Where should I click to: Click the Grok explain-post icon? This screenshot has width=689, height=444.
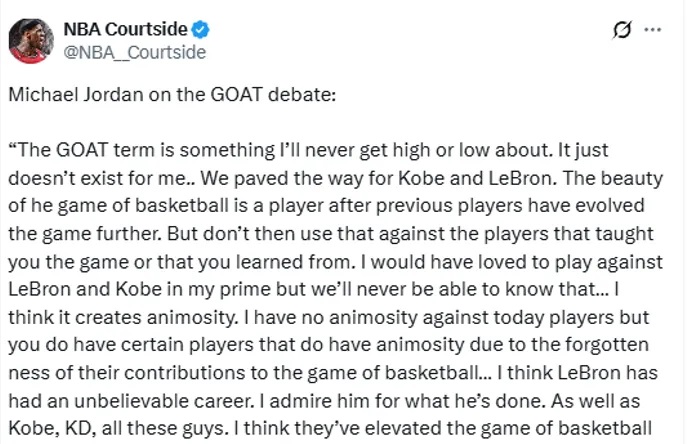pos(621,30)
